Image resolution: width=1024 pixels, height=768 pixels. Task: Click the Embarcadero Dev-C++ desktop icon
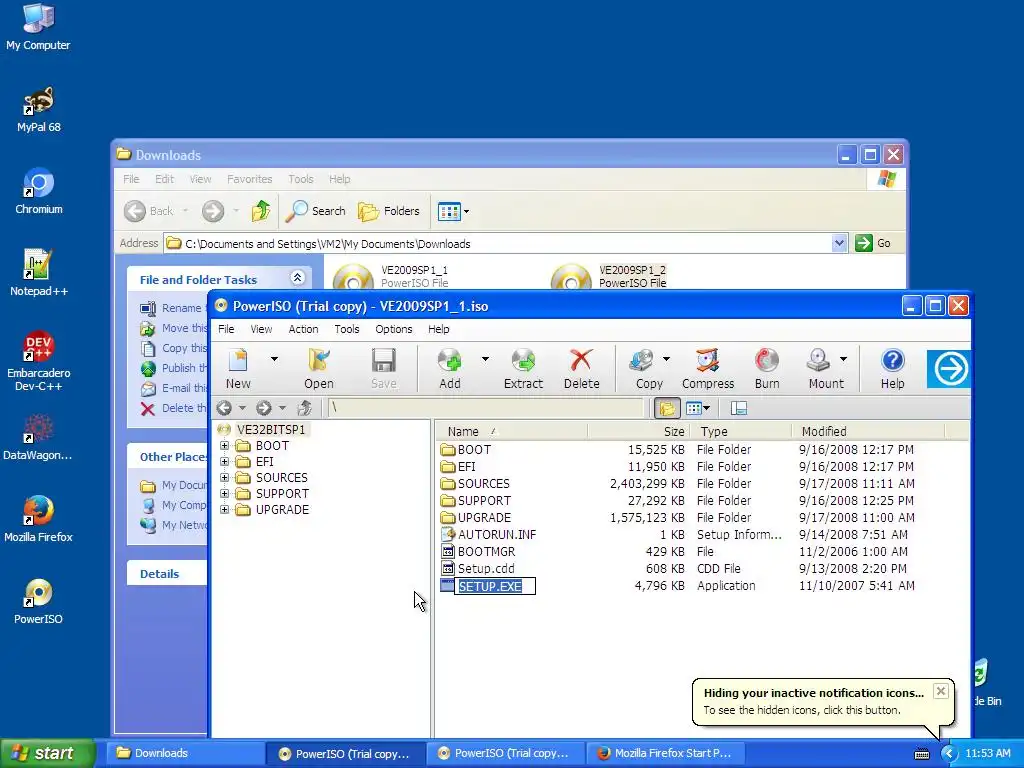pos(39,361)
